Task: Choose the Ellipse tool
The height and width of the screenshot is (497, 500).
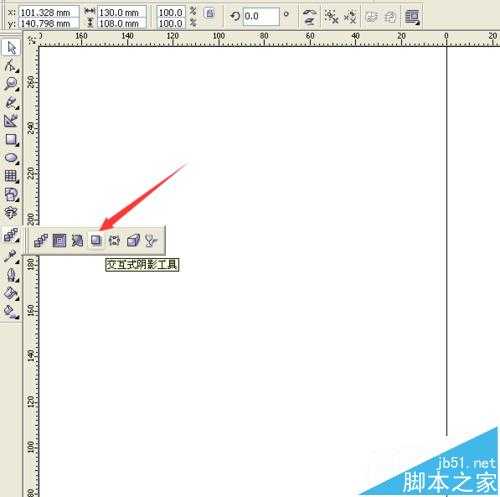Action: (x=11, y=158)
